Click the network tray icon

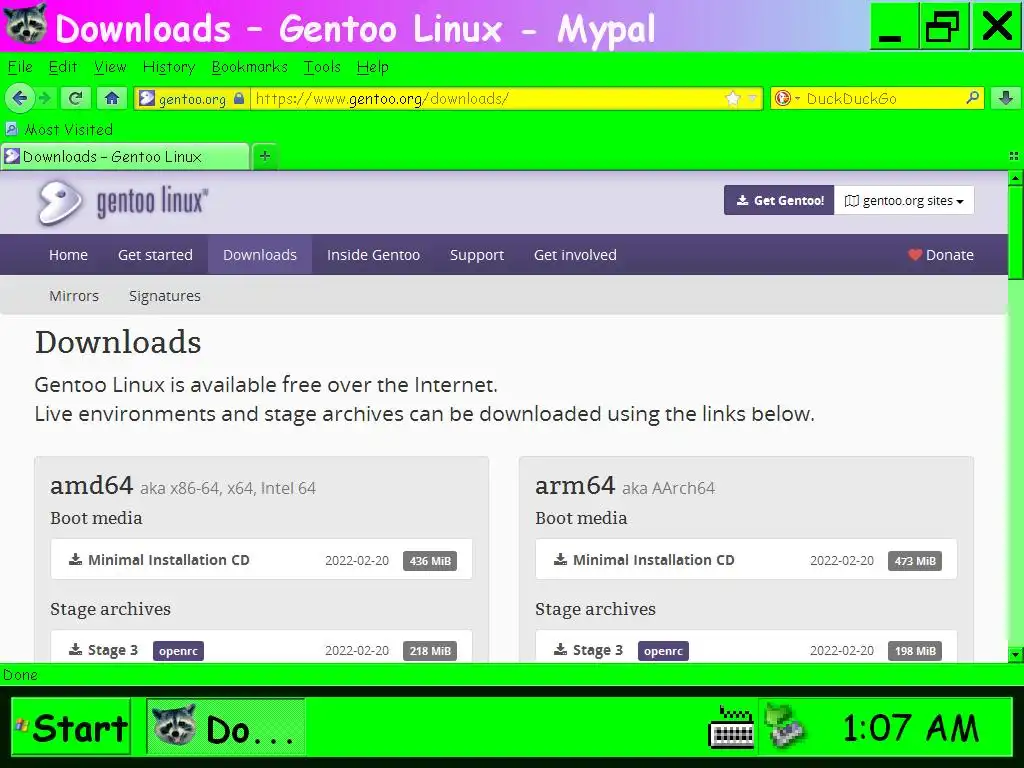point(786,726)
